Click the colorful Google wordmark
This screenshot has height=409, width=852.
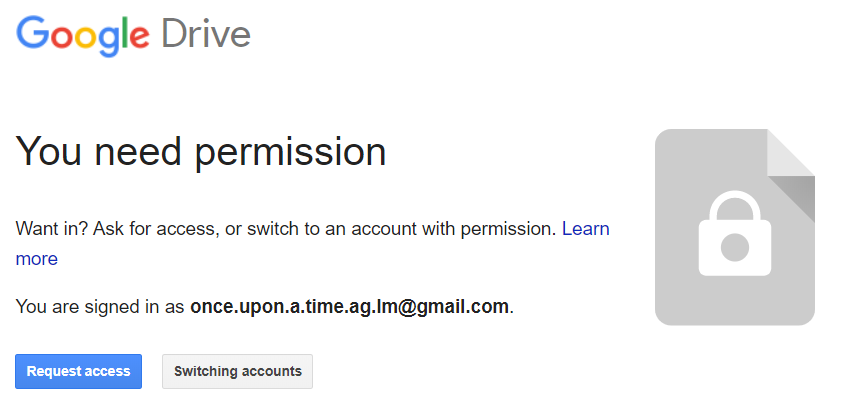tap(83, 36)
